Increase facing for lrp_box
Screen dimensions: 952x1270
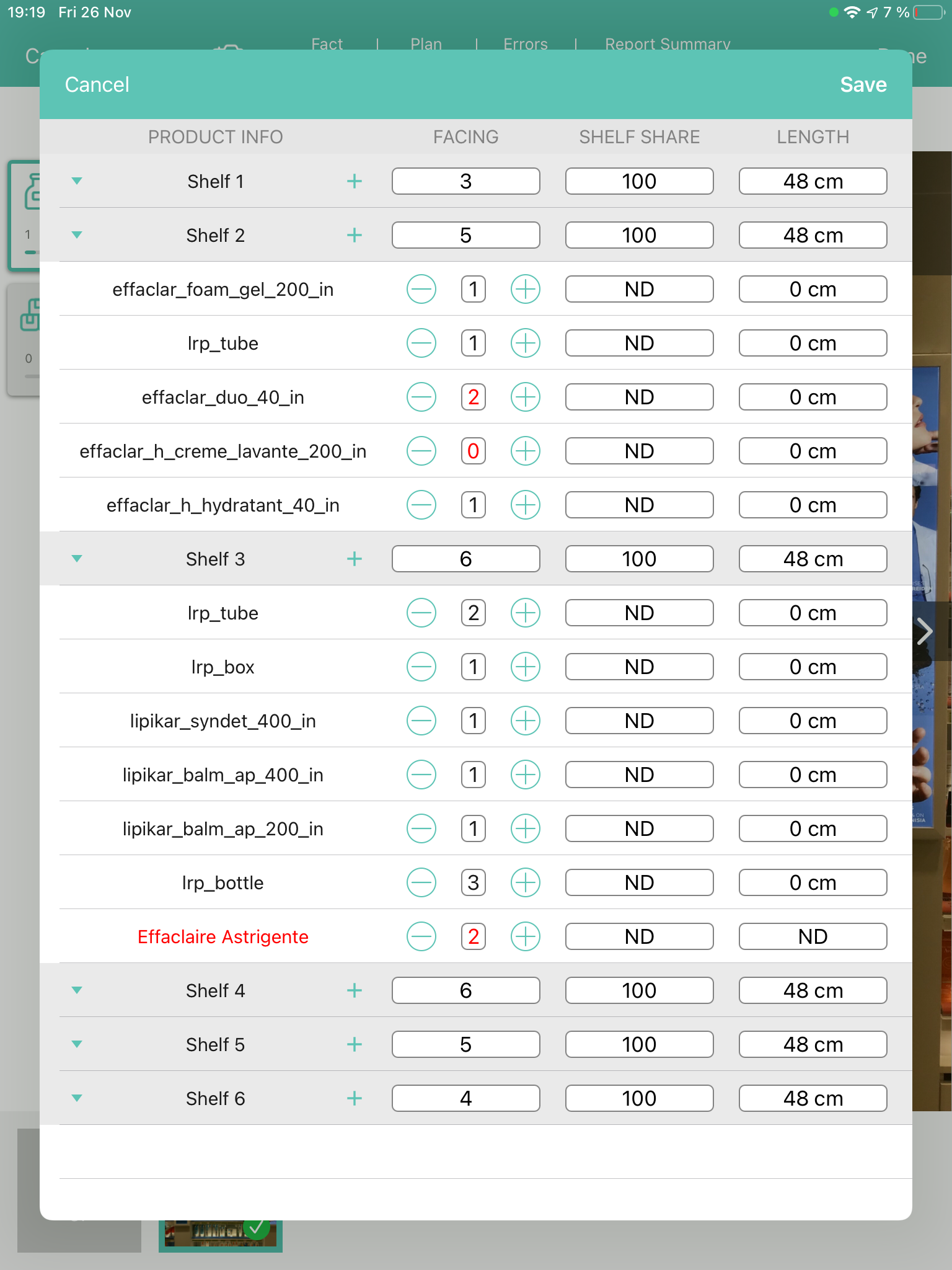525,667
